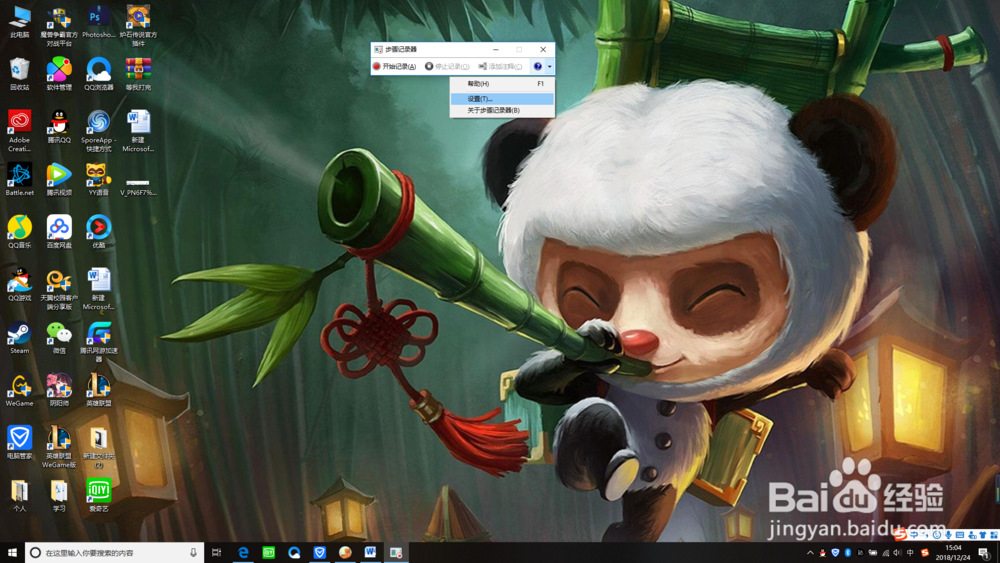Open Microsoft Edge from the taskbar

243,552
